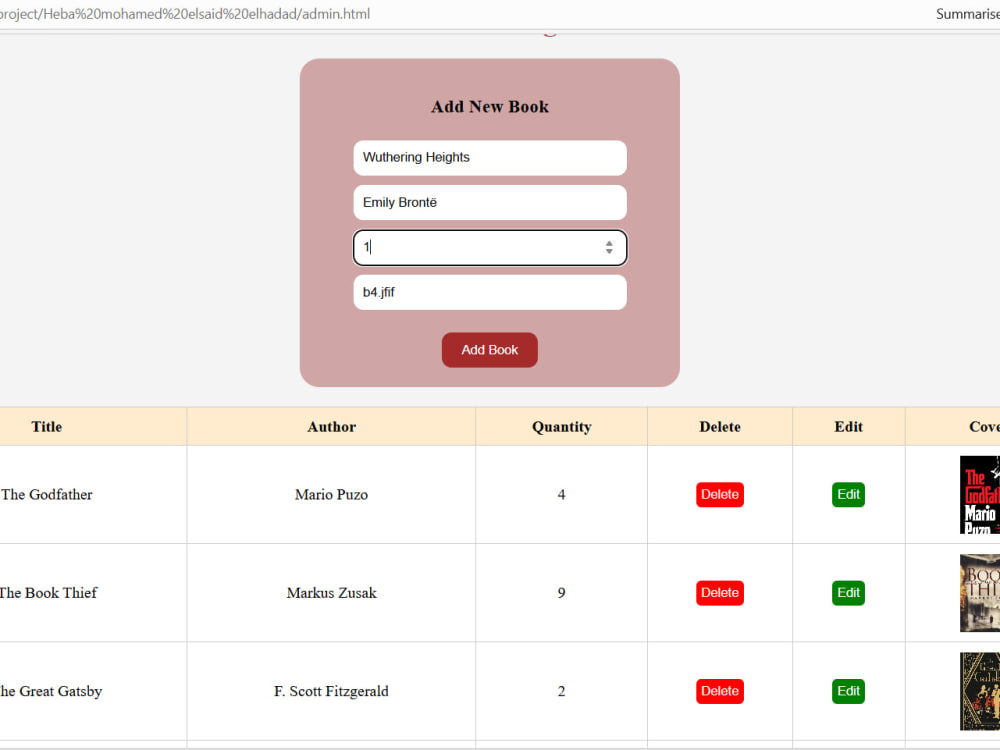Image resolution: width=1000 pixels, height=750 pixels.
Task: Select the Markus Zusak author cell
Action: pos(331,592)
